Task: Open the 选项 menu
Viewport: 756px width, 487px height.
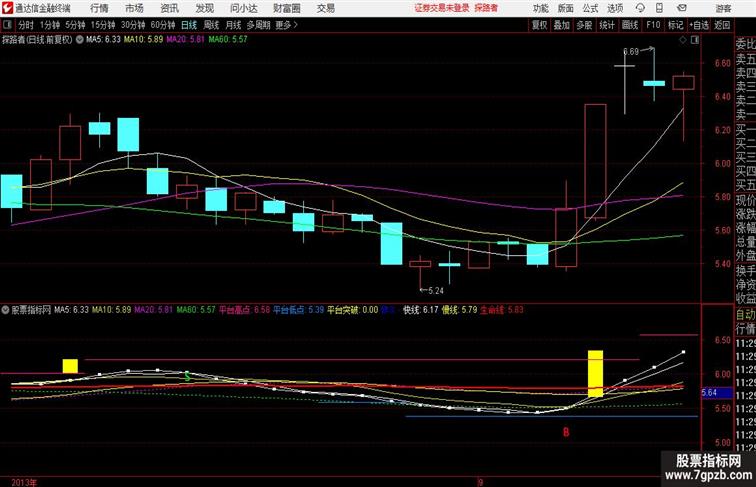Action: (x=615, y=8)
